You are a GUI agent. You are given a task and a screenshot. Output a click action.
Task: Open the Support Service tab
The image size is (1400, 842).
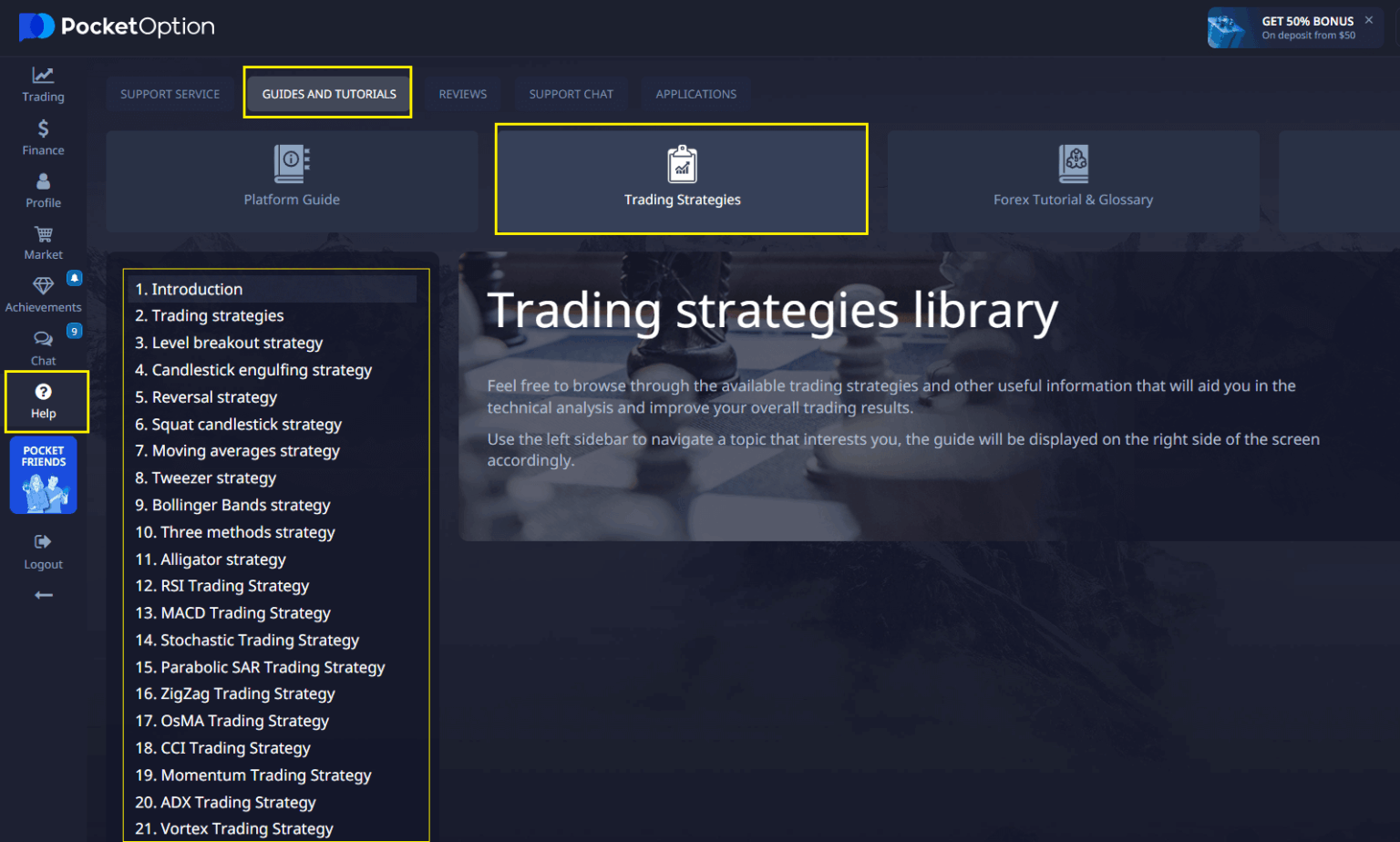[170, 93]
